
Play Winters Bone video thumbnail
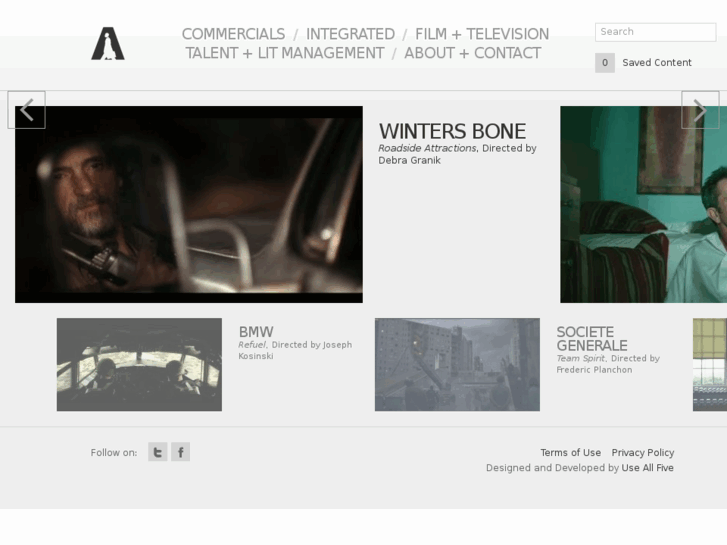tap(189, 205)
